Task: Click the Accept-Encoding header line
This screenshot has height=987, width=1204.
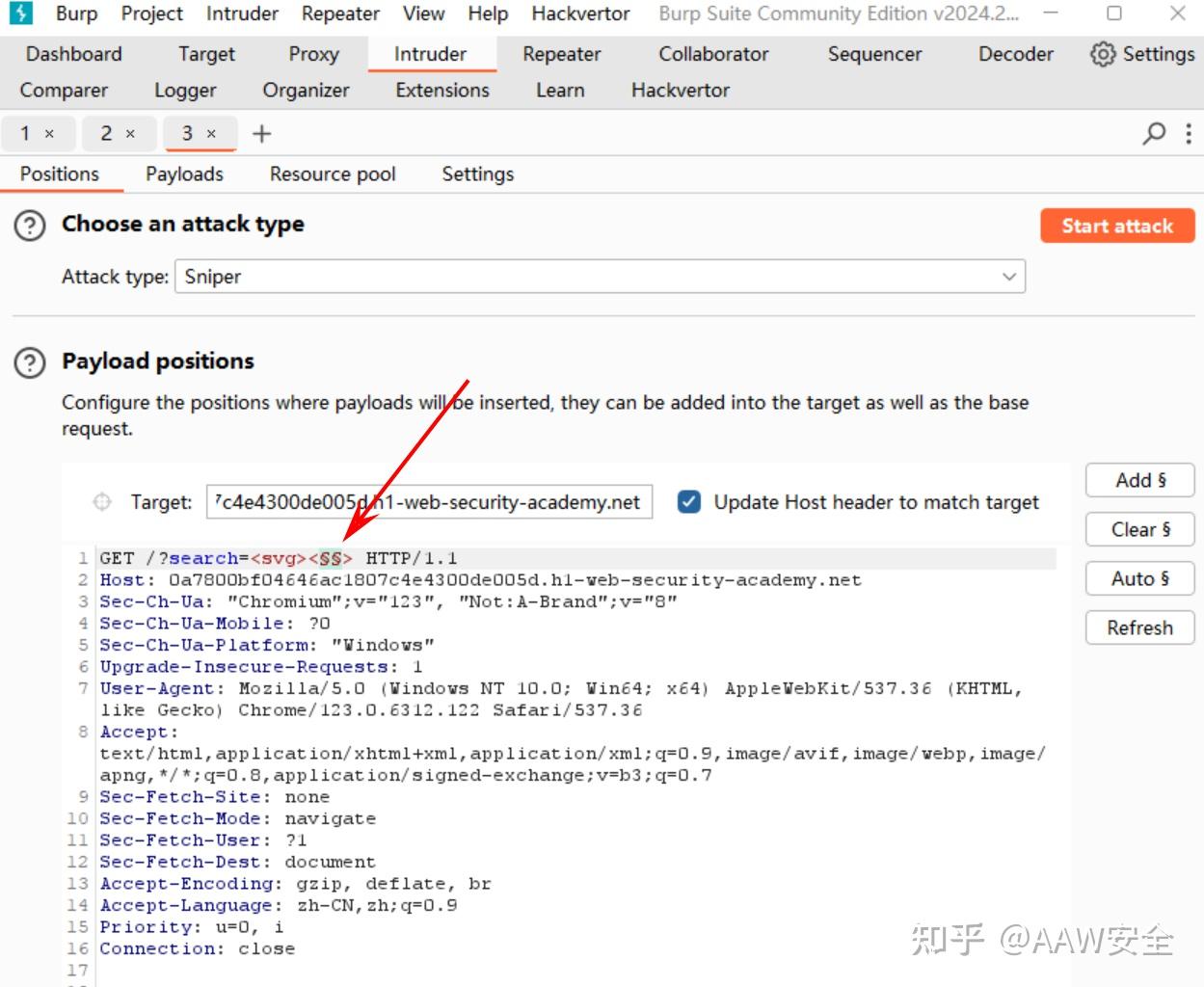Action: [x=295, y=884]
